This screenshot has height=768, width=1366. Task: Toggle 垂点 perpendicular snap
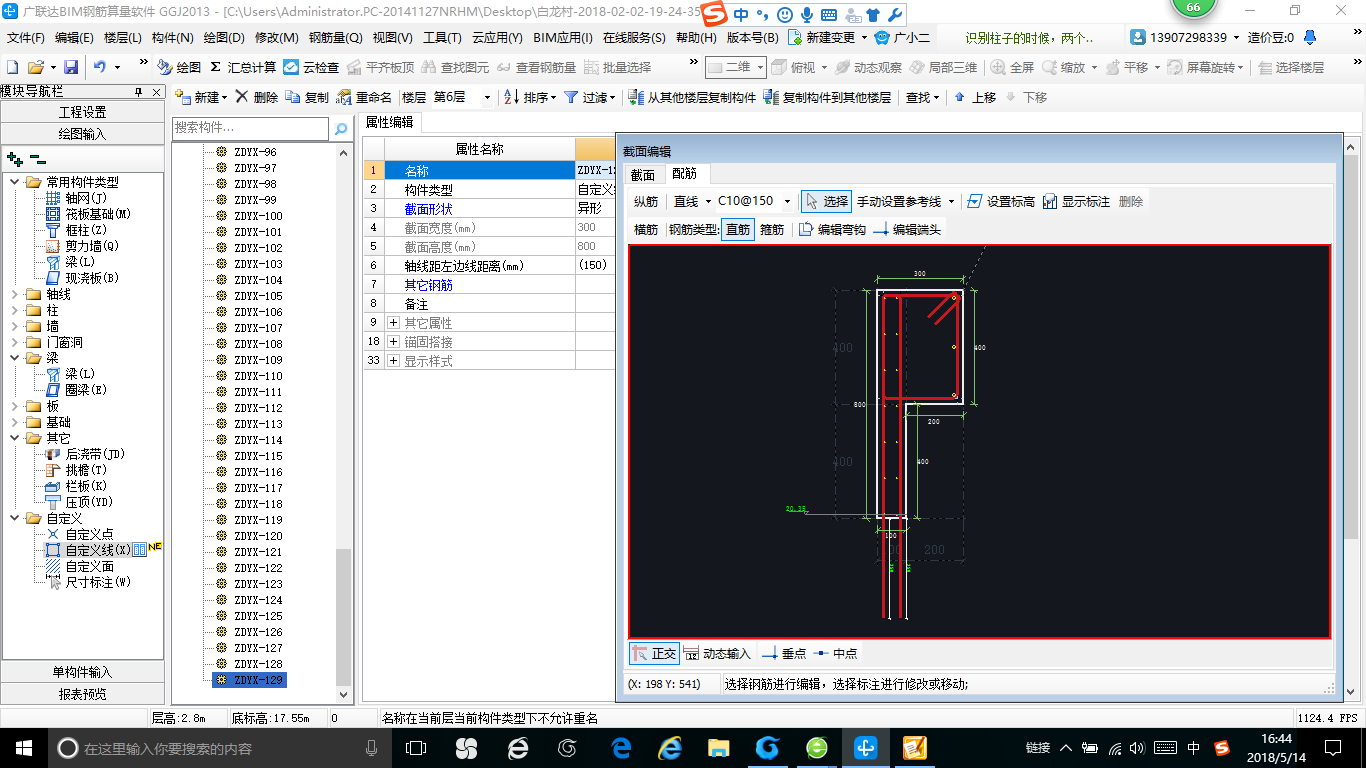click(x=784, y=653)
